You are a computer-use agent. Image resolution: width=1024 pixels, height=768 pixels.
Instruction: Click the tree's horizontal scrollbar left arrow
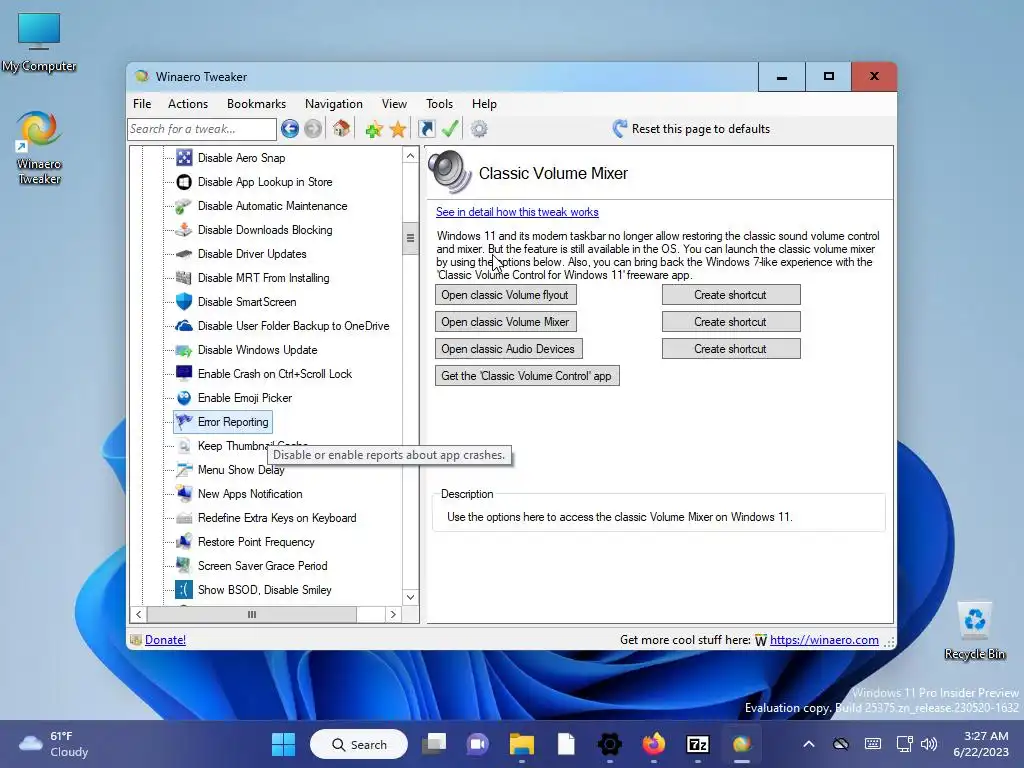point(138,614)
